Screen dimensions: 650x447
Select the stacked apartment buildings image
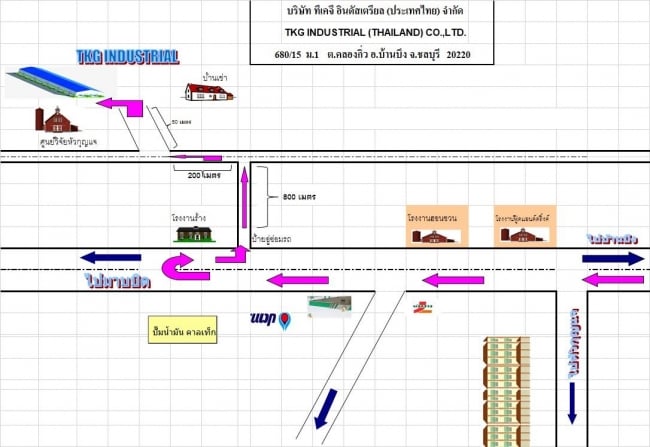coord(505,392)
